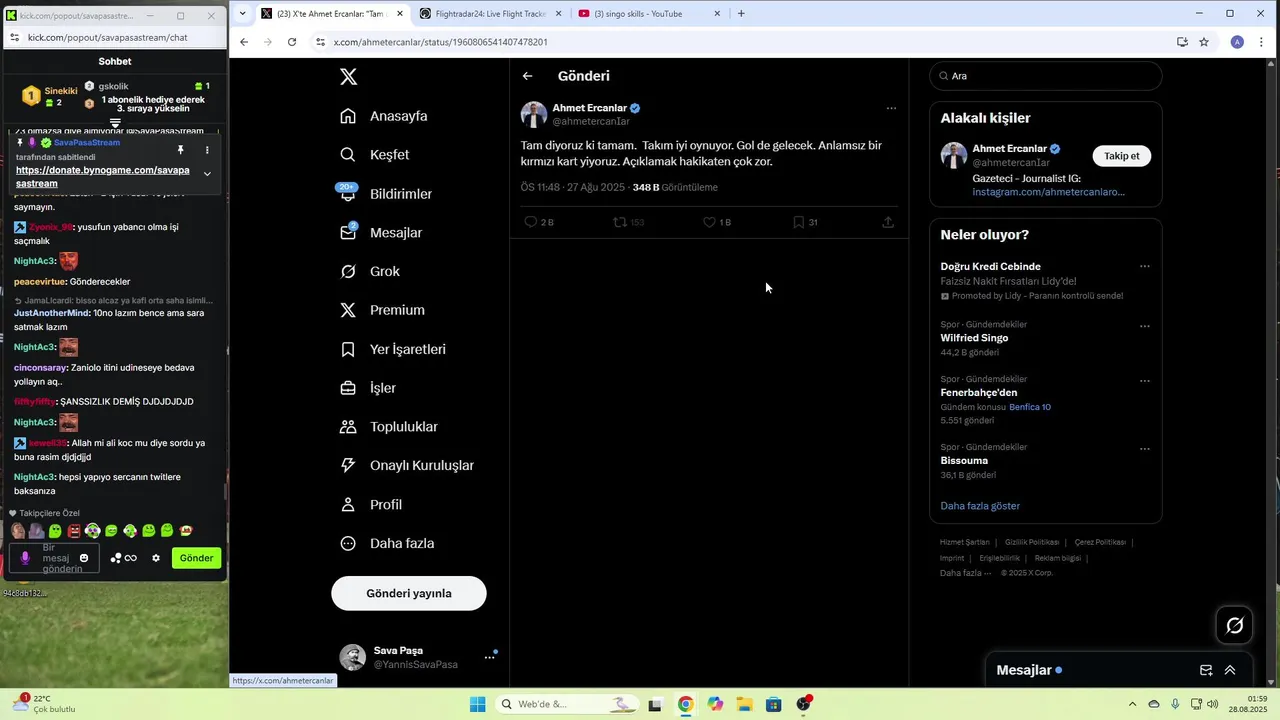The height and width of the screenshot is (720, 1280).
Task: Open options for Fenerbahçe'den trend
Action: tap(1145, 381)
